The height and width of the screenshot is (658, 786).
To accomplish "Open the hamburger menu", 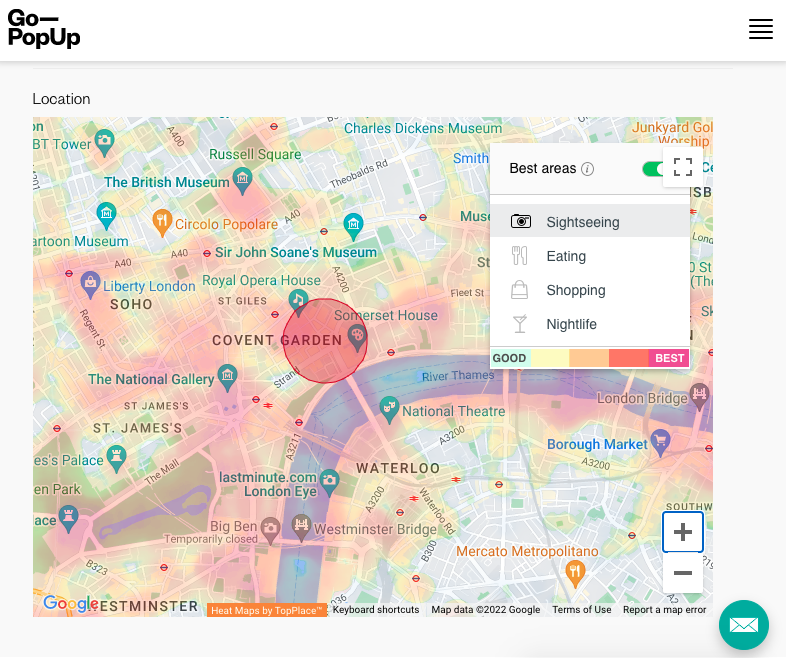I will click(x=760, y=29).
